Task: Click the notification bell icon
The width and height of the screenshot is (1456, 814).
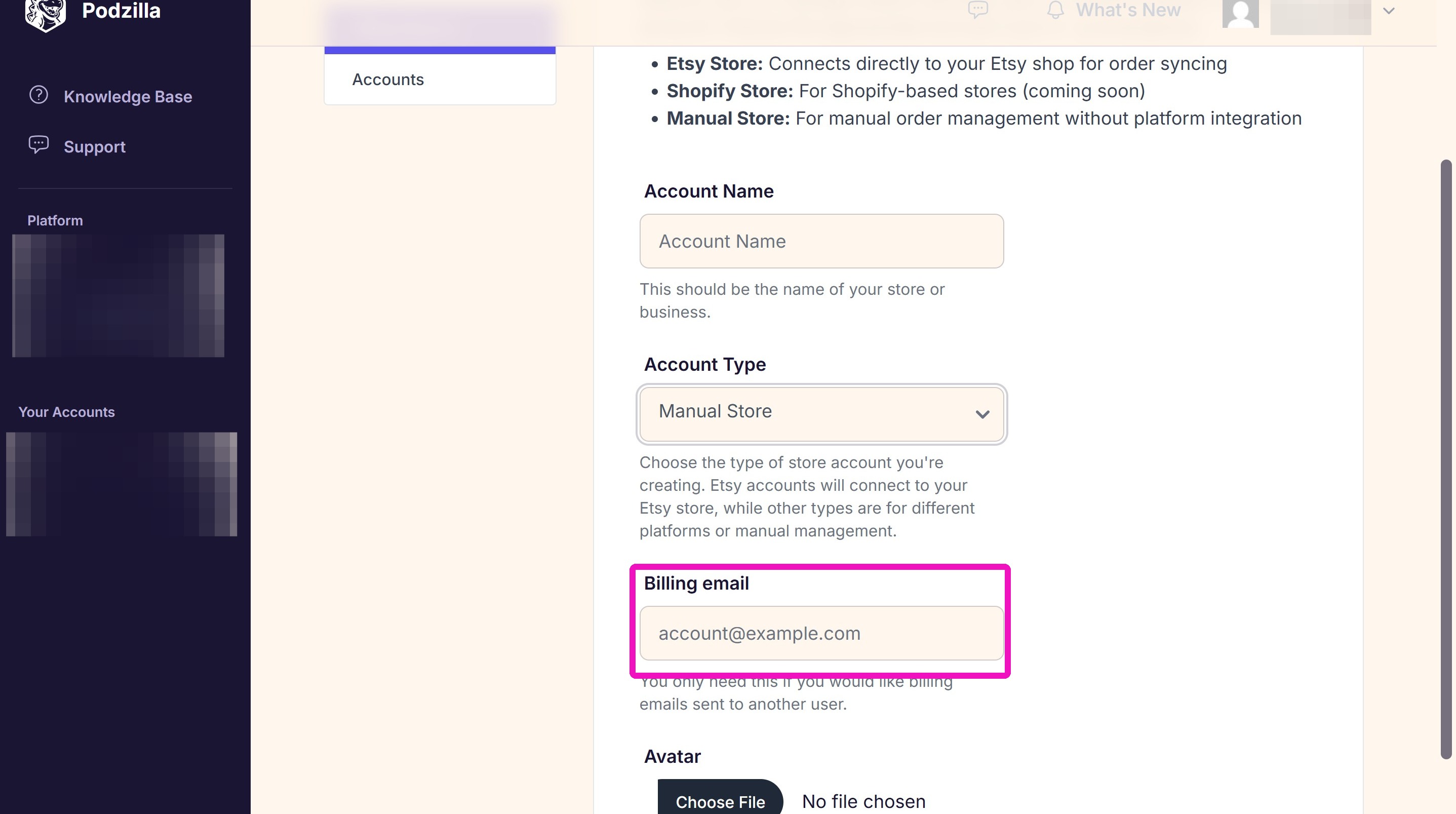Action: point(1055,9)
